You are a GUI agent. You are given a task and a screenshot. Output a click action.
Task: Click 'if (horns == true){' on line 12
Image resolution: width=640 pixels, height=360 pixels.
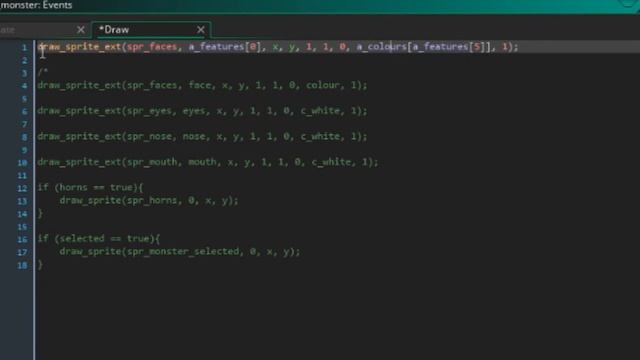[90, 187]
